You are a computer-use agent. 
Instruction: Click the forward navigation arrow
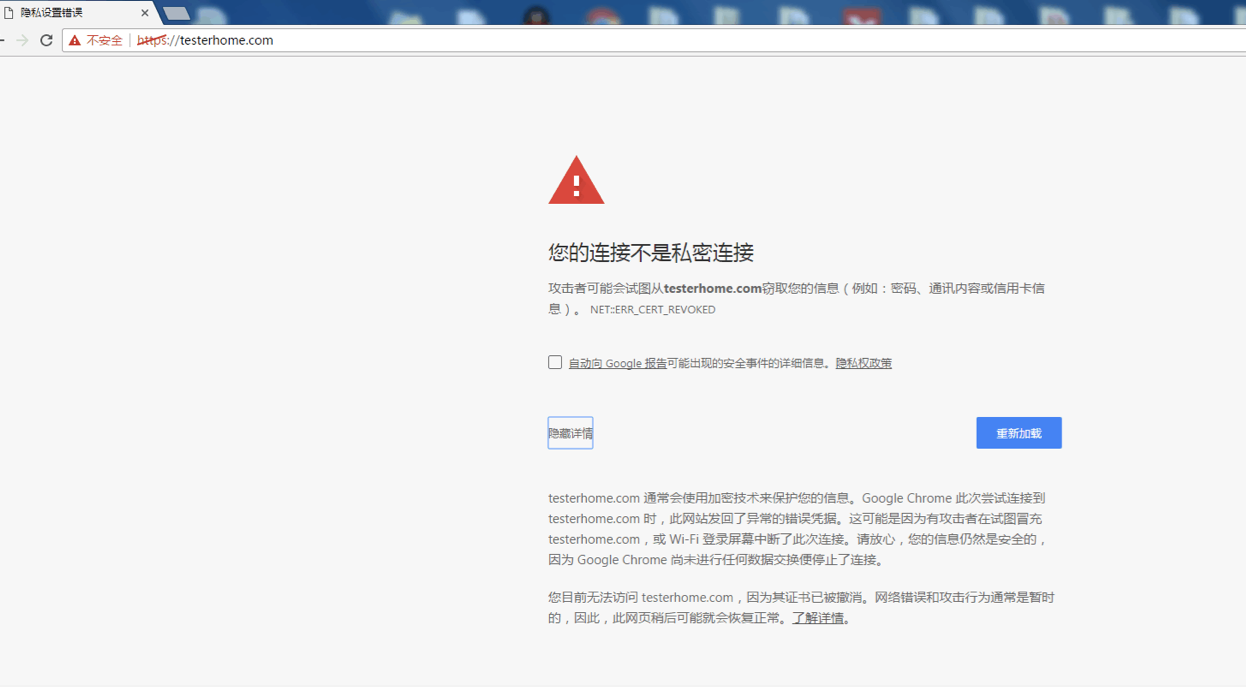[22, 40]
